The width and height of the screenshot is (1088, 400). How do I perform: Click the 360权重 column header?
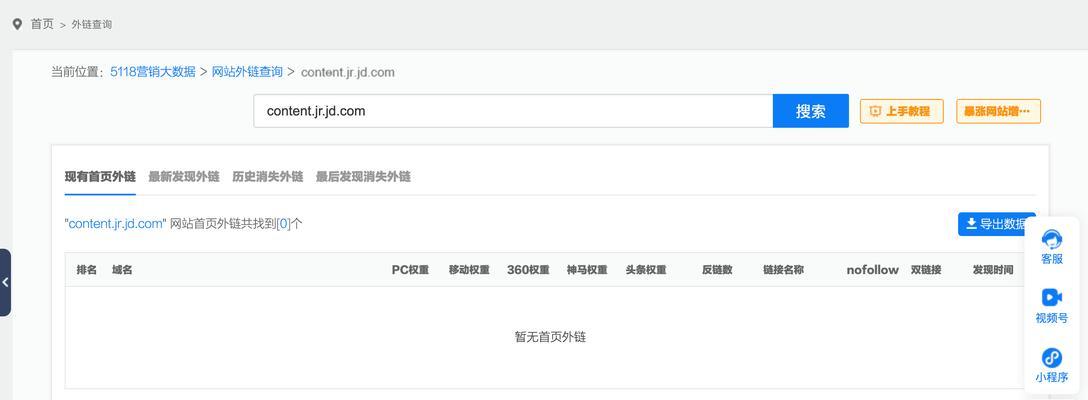click(528, 270)
